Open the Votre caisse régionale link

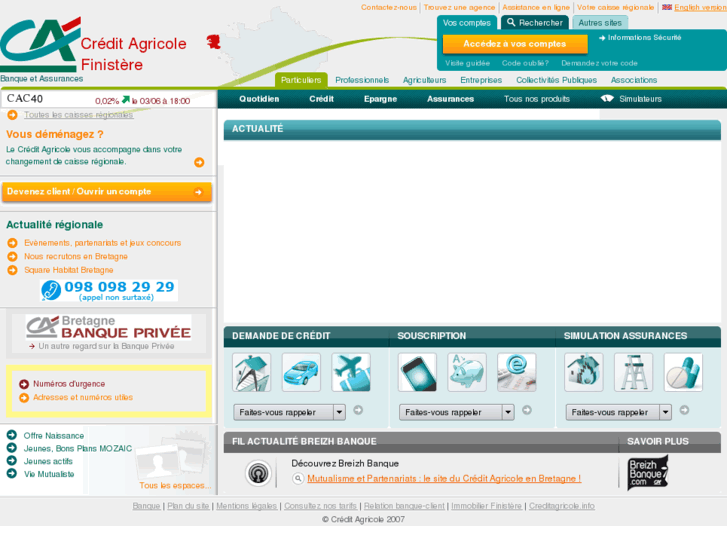[615, 7]
